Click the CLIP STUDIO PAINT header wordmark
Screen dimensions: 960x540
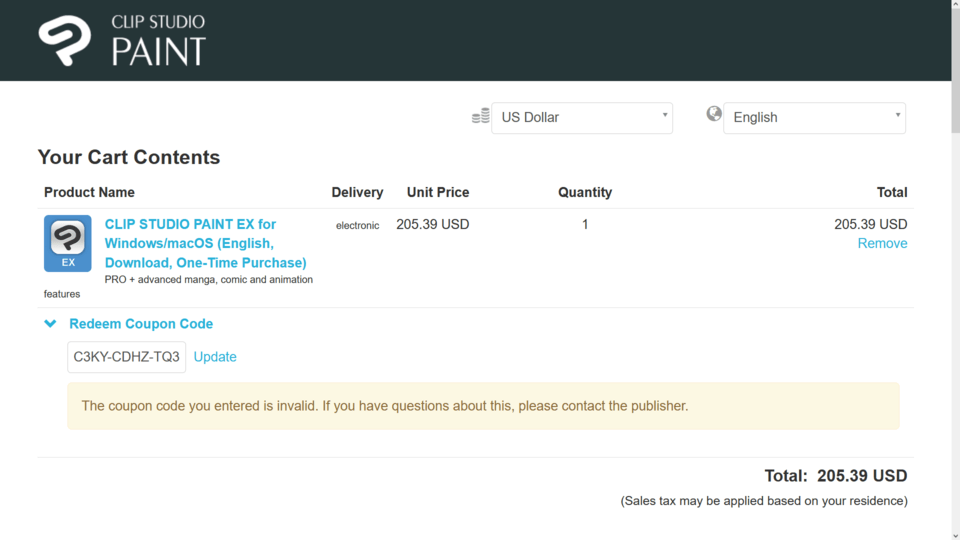158,40
